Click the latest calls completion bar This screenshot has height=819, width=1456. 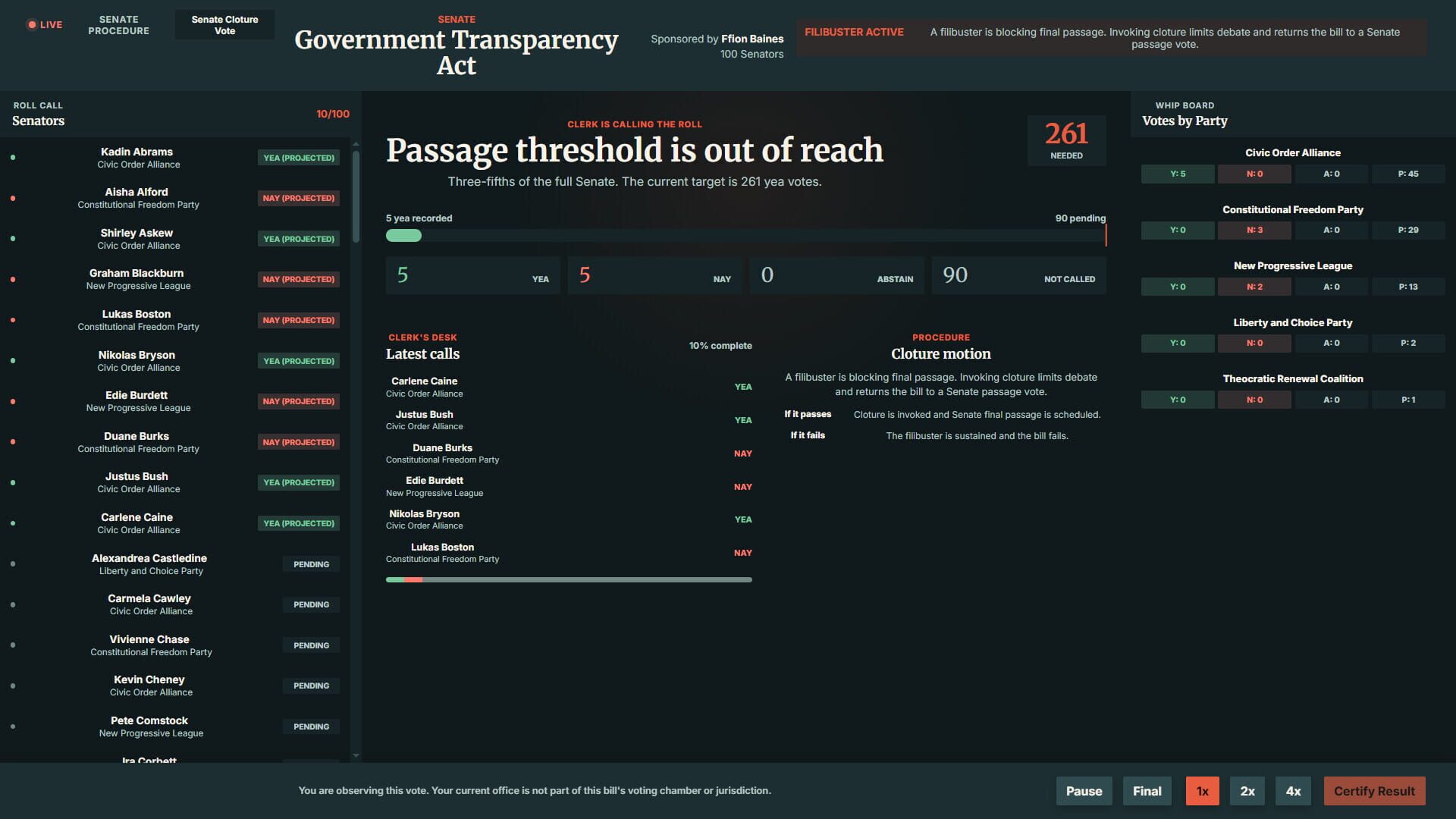click(569, 580)
